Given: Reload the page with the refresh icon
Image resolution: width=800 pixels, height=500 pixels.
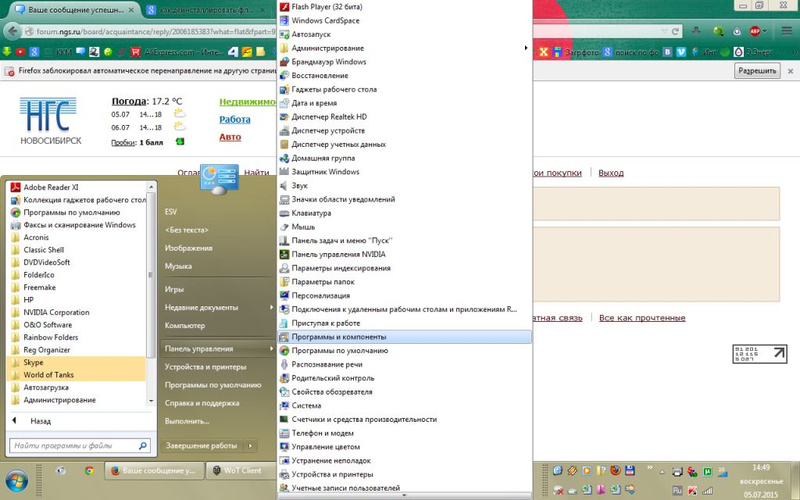Looking at the screenshot, I should pos(675,31).
